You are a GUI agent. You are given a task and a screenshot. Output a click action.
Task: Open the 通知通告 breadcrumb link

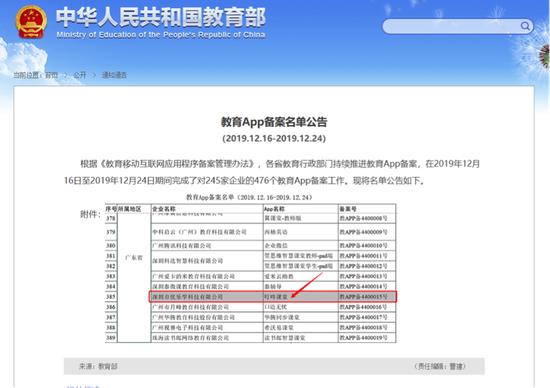point(114,75)
